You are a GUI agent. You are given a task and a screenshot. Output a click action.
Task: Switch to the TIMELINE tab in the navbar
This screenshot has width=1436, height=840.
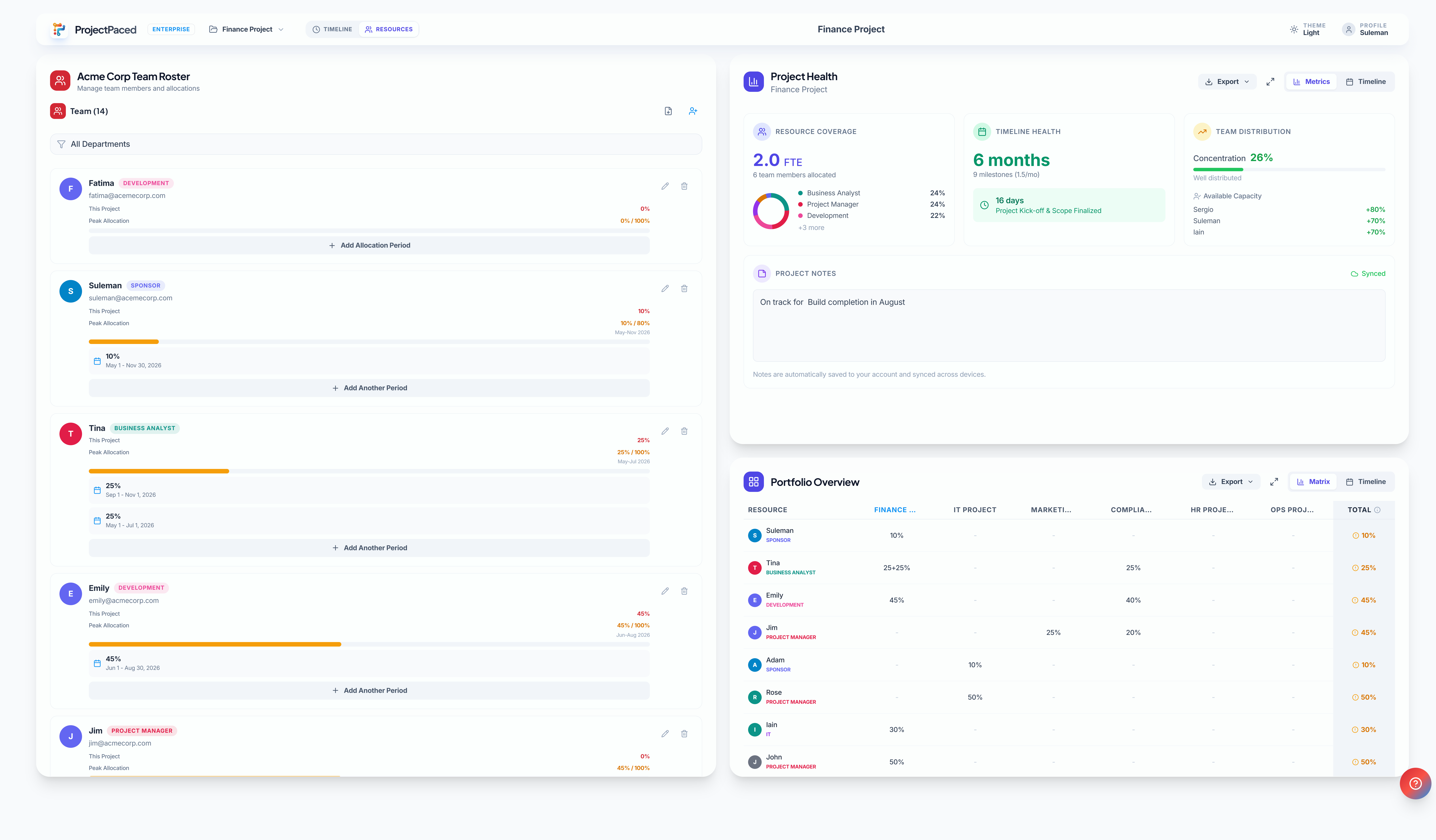coord(332,29)
